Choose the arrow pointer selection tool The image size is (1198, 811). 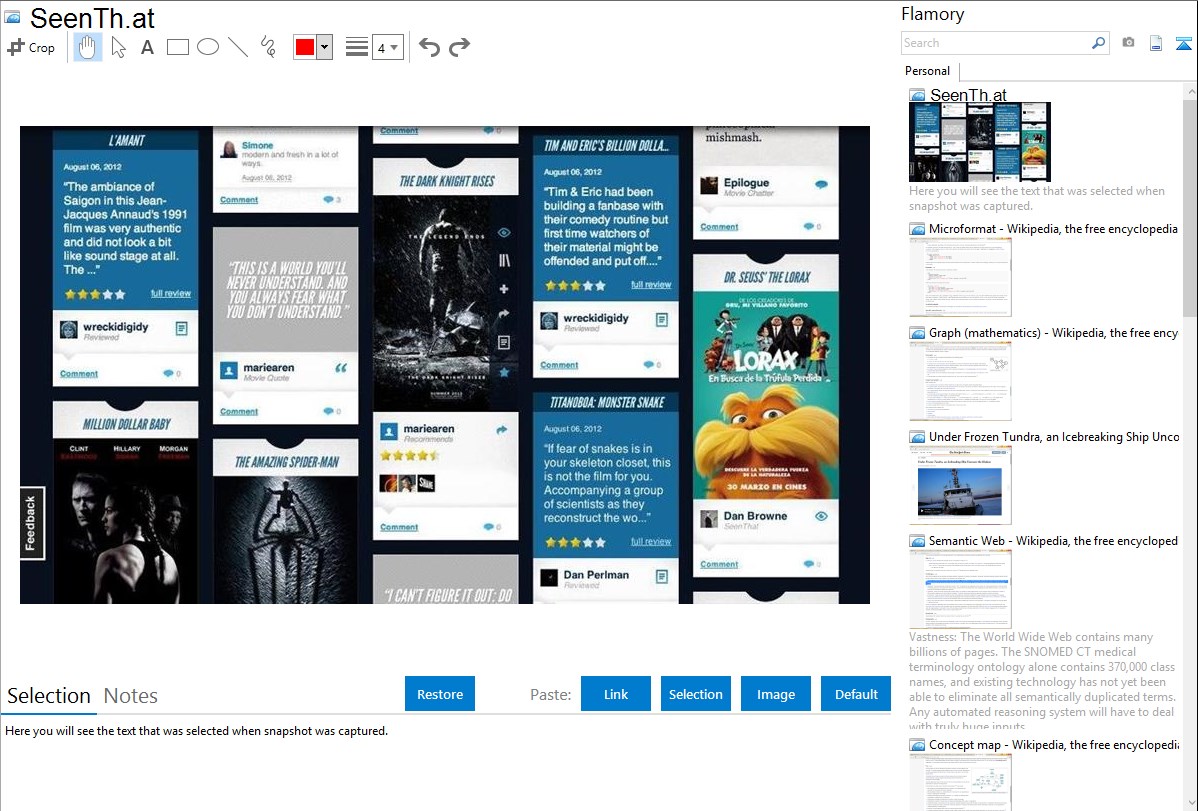pos(118,47)
